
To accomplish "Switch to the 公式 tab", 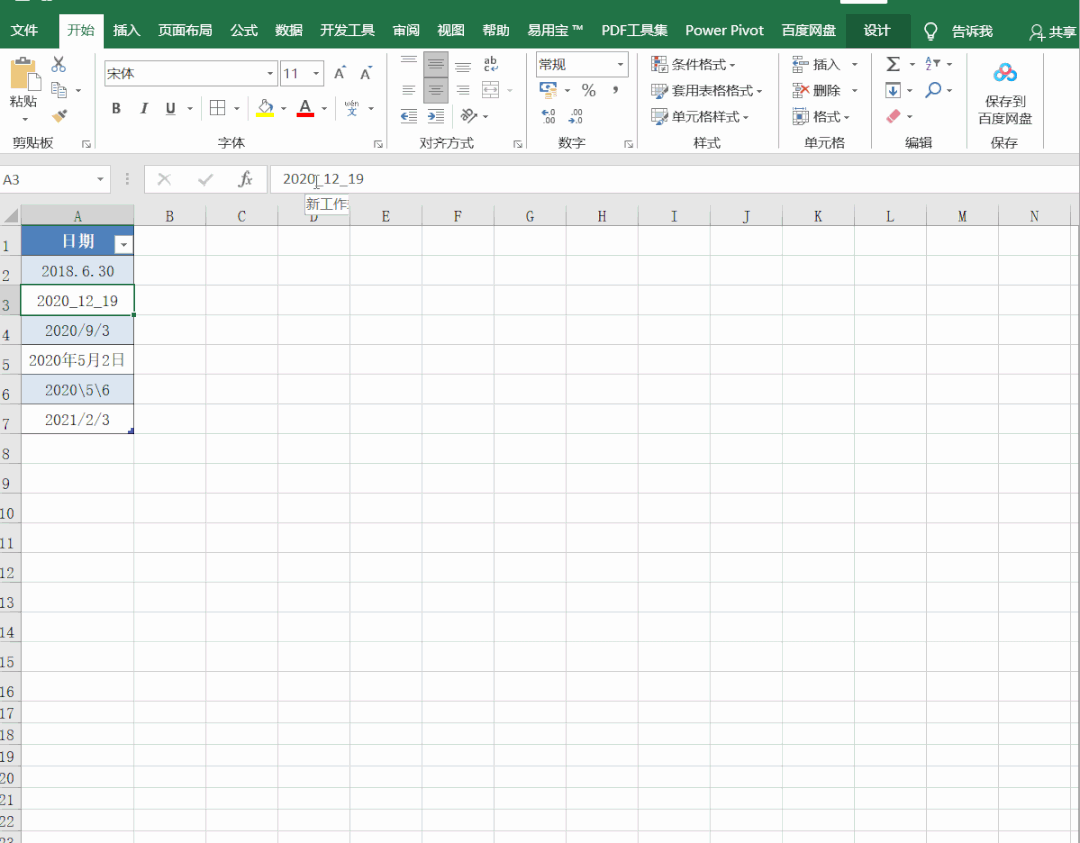I will coord(244,30).
